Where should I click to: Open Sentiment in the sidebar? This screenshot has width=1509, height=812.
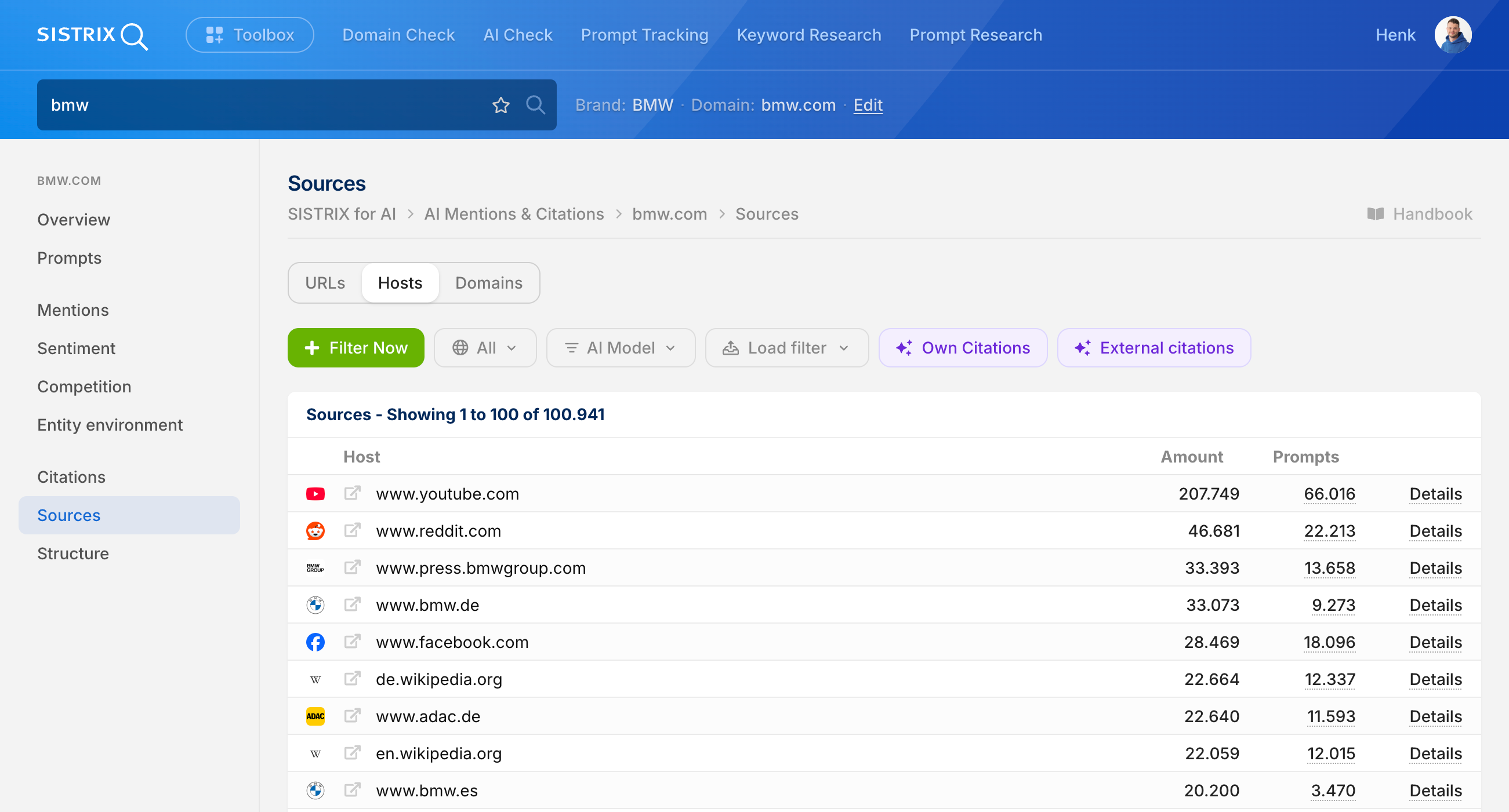76,348
